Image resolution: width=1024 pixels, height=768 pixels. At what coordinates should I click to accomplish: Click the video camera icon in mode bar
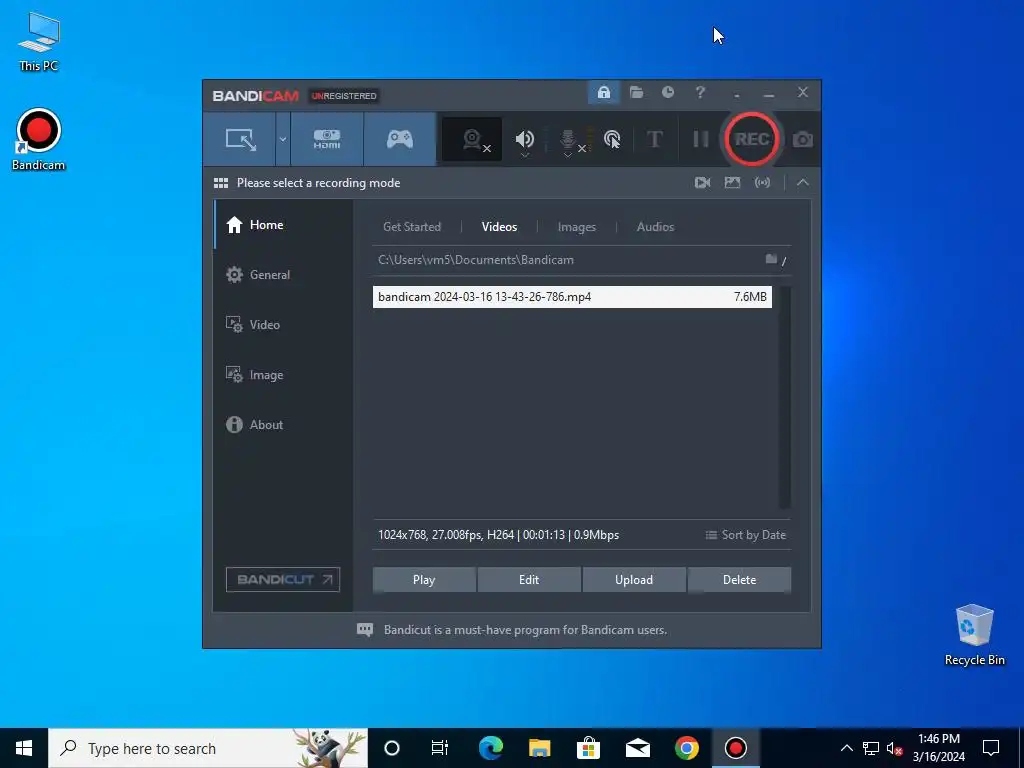click(702, 183)
